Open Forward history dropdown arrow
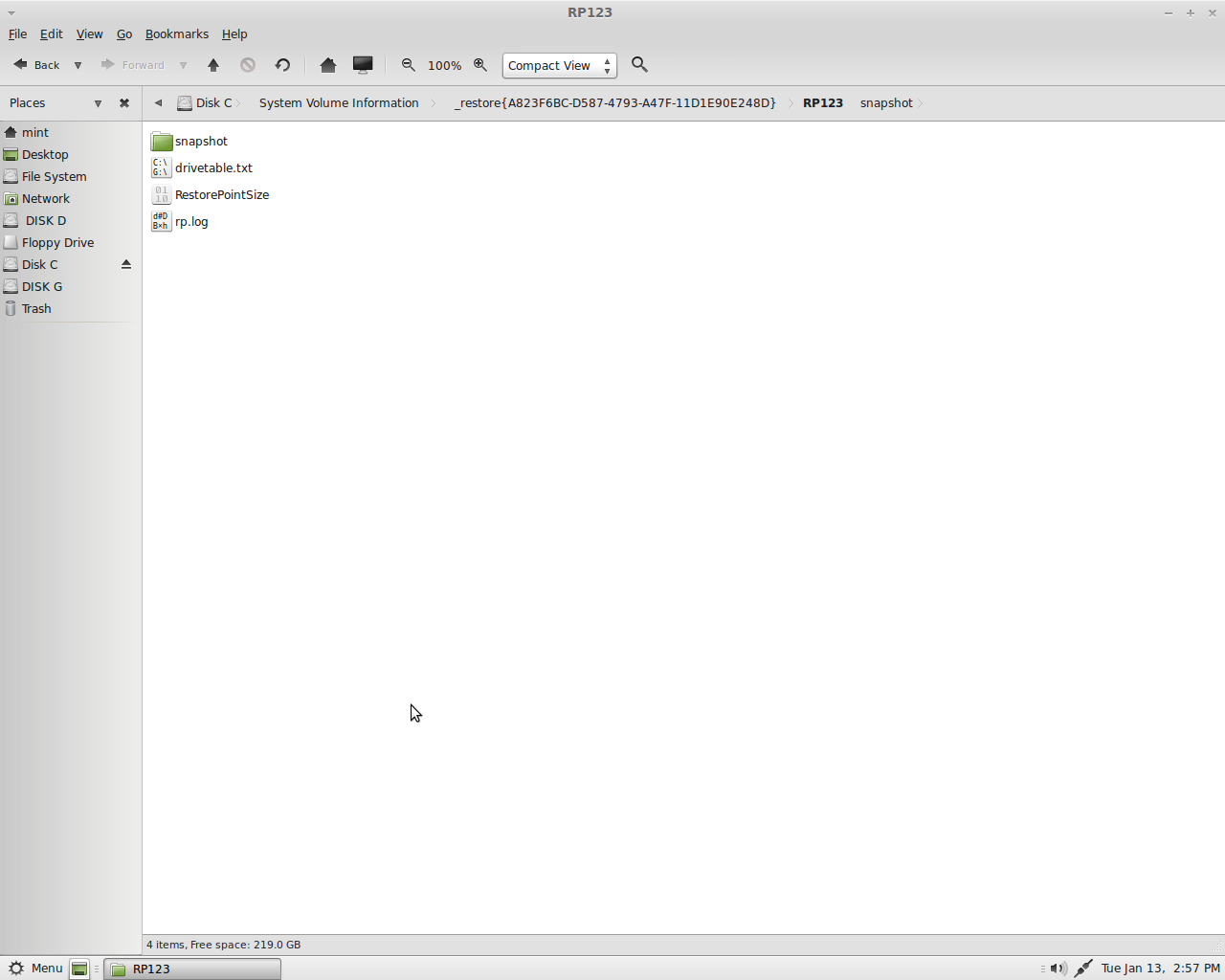The height and width of the screenshot is (980, 1225). 183,65
